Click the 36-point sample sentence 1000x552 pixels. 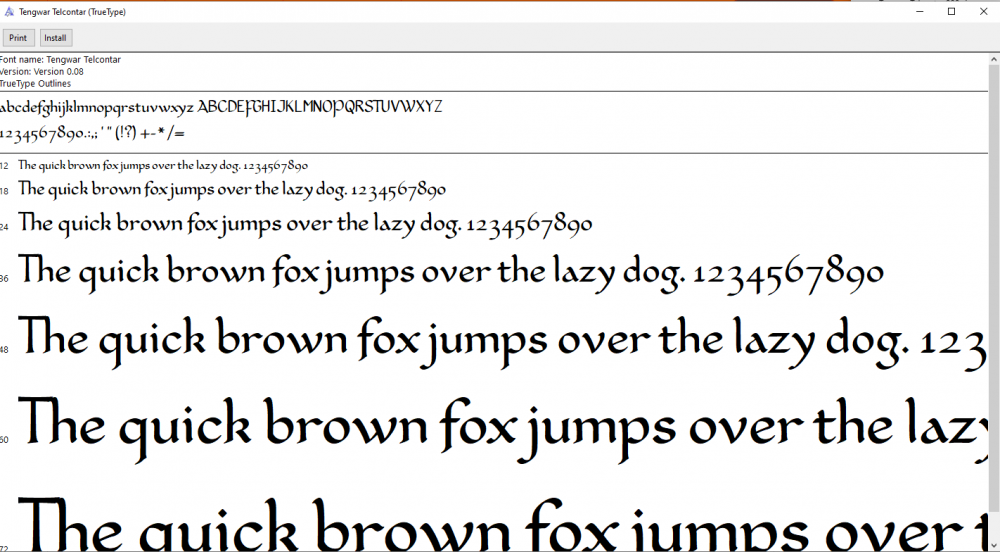[x=451, y=273]
